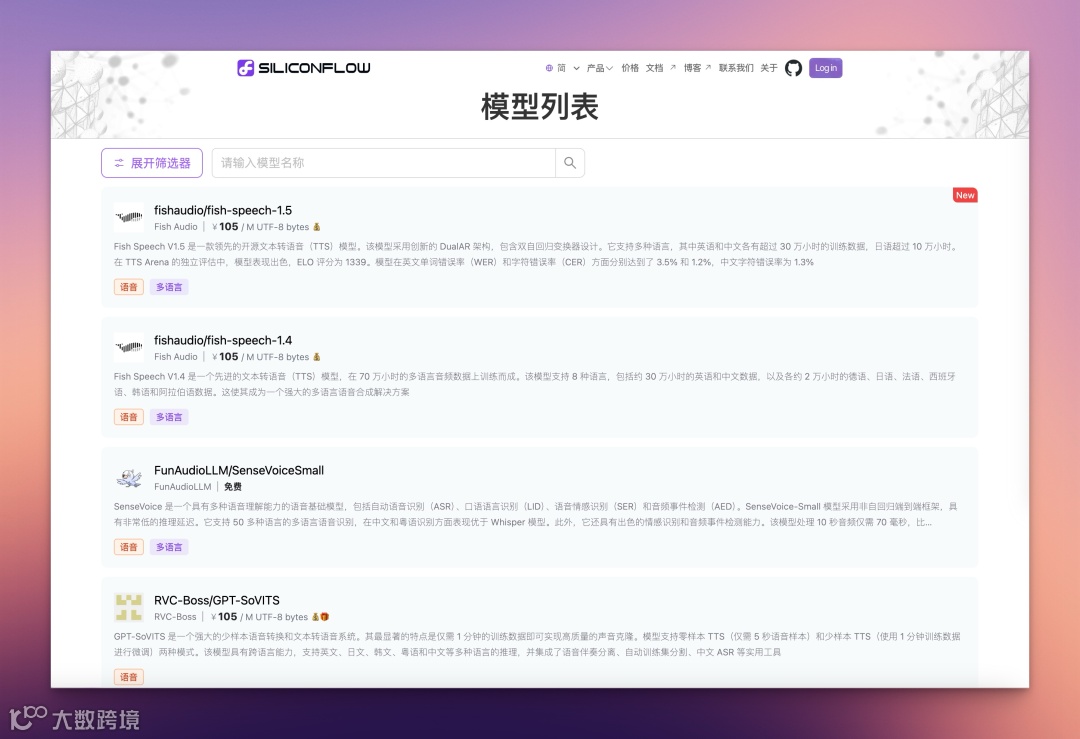Open the GitHub icon link
1080x739 pixels.
pyautogui.click(x=793, y=68)
